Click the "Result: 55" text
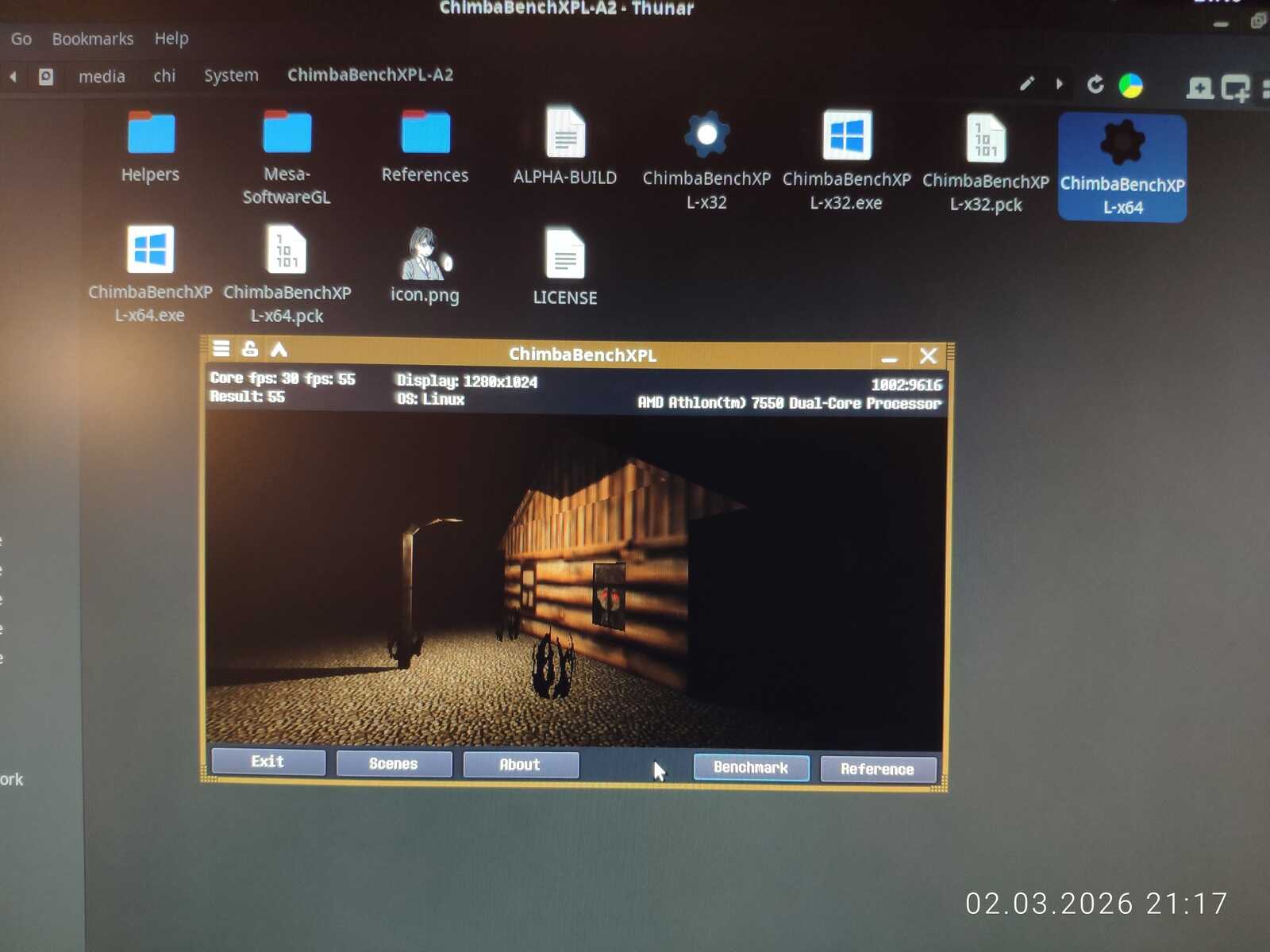 tap(247, 396)
